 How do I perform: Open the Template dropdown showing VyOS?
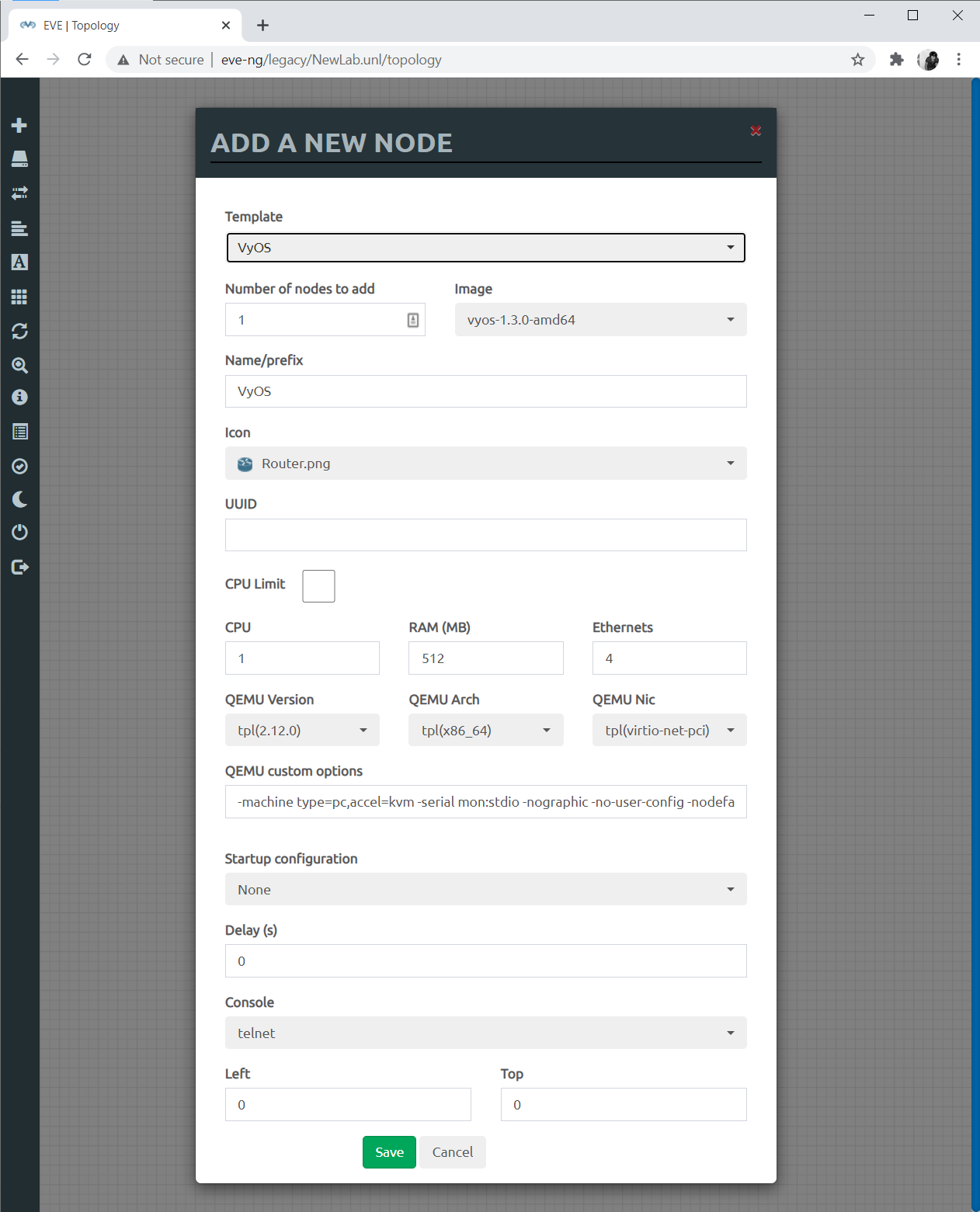click(x=485, y=248)
